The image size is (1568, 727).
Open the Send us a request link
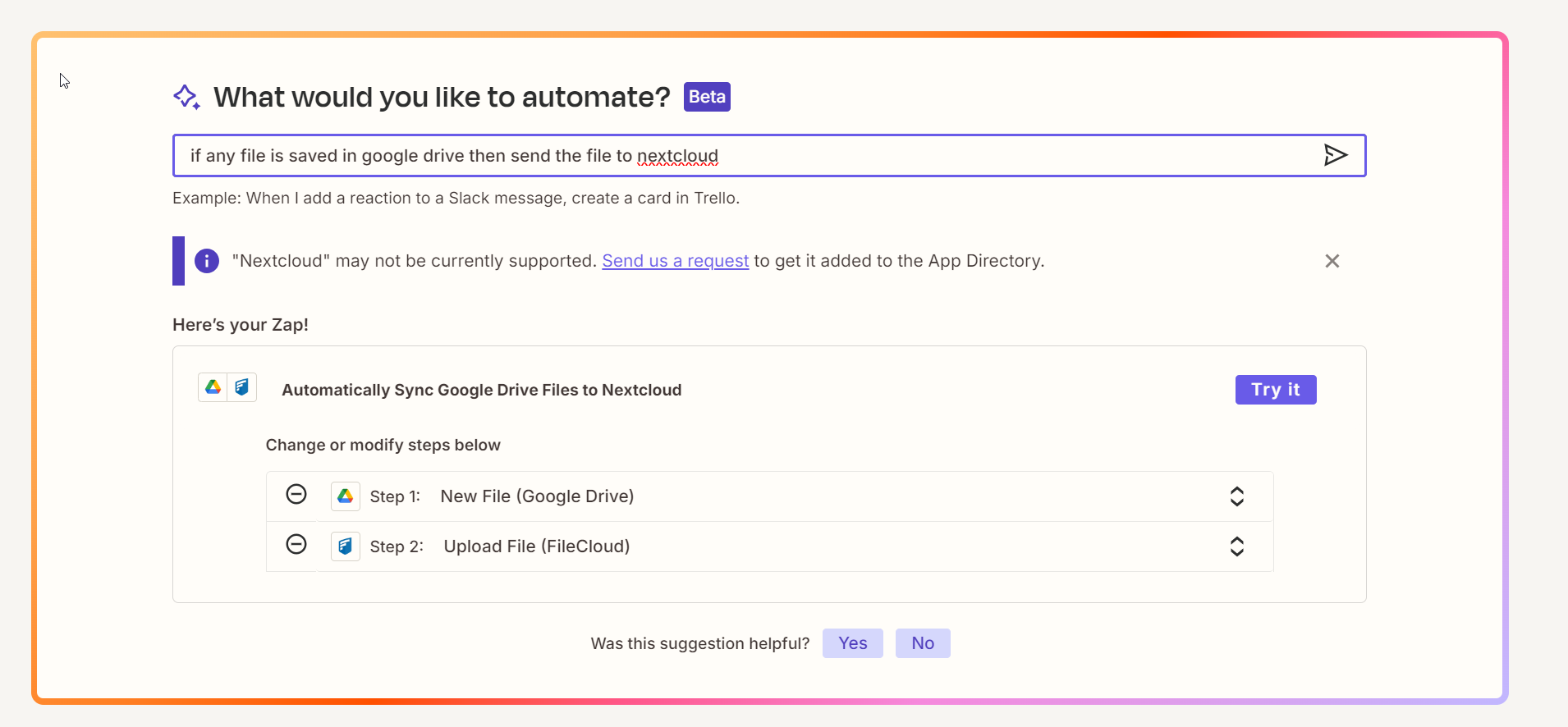coord(675,261)
